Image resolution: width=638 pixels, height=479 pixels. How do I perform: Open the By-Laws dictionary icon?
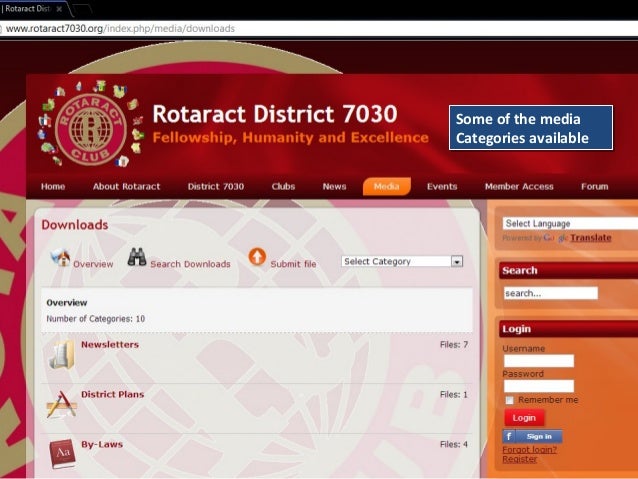click(x=62, y=453)
